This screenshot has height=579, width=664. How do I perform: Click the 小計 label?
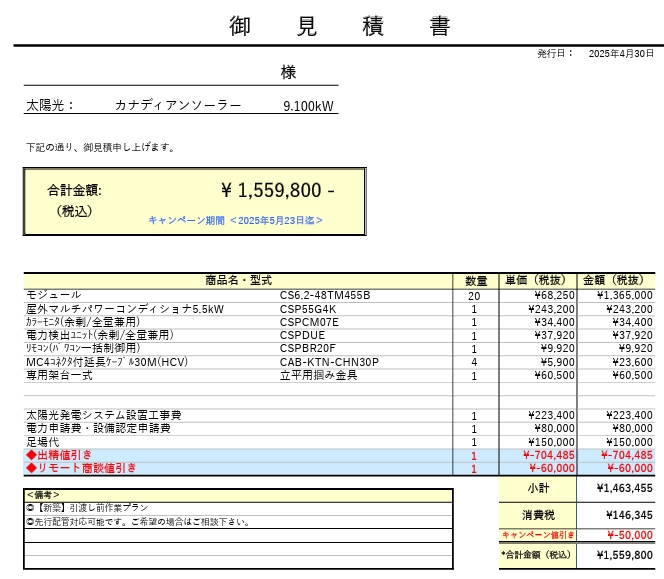coord(538,488)
